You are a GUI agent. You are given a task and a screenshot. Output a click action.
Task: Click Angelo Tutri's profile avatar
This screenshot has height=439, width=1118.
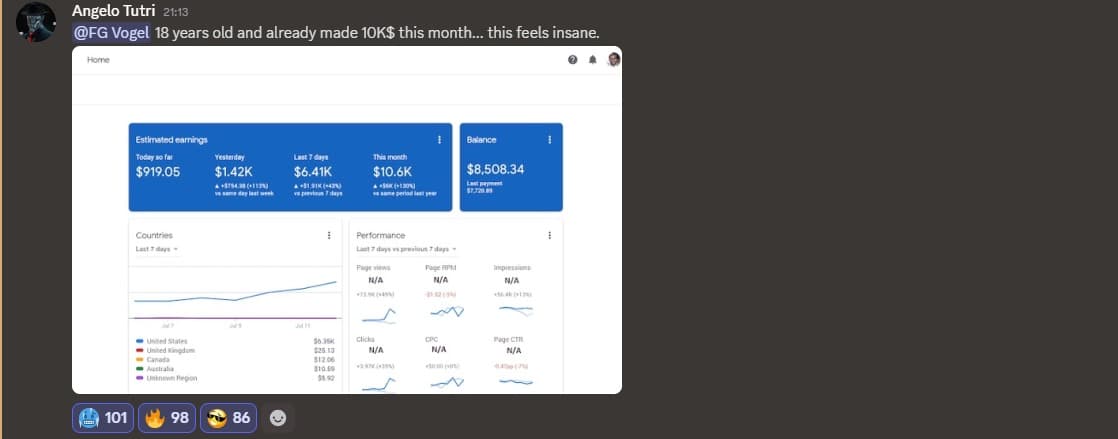(x=36, y=22)
